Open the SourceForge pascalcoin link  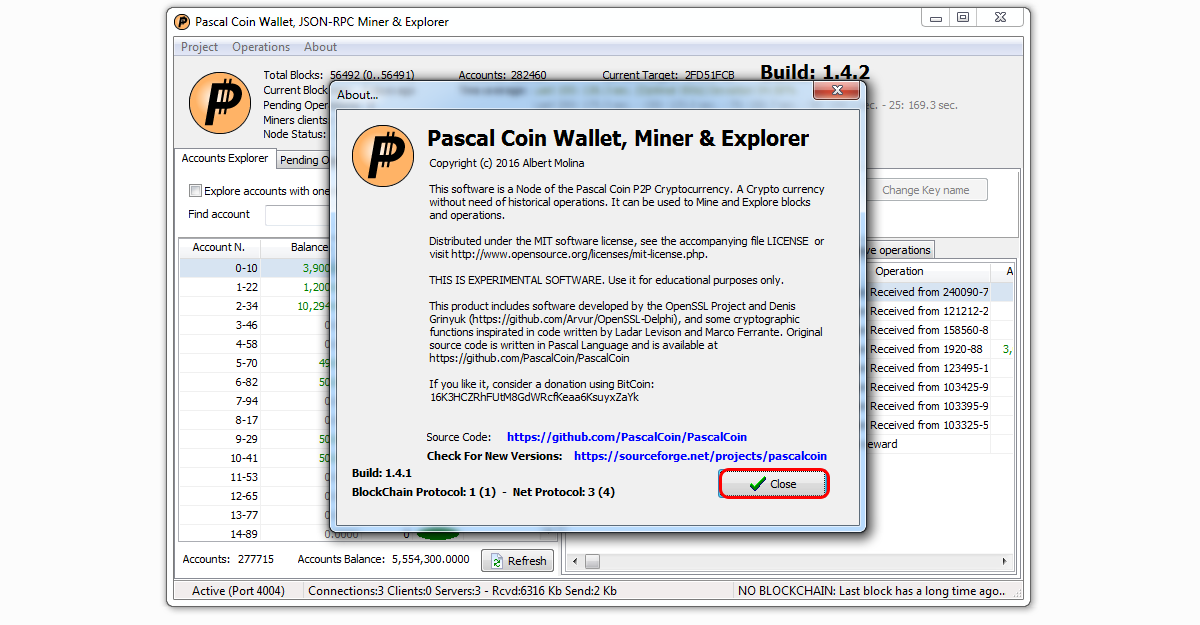point(700,456)
